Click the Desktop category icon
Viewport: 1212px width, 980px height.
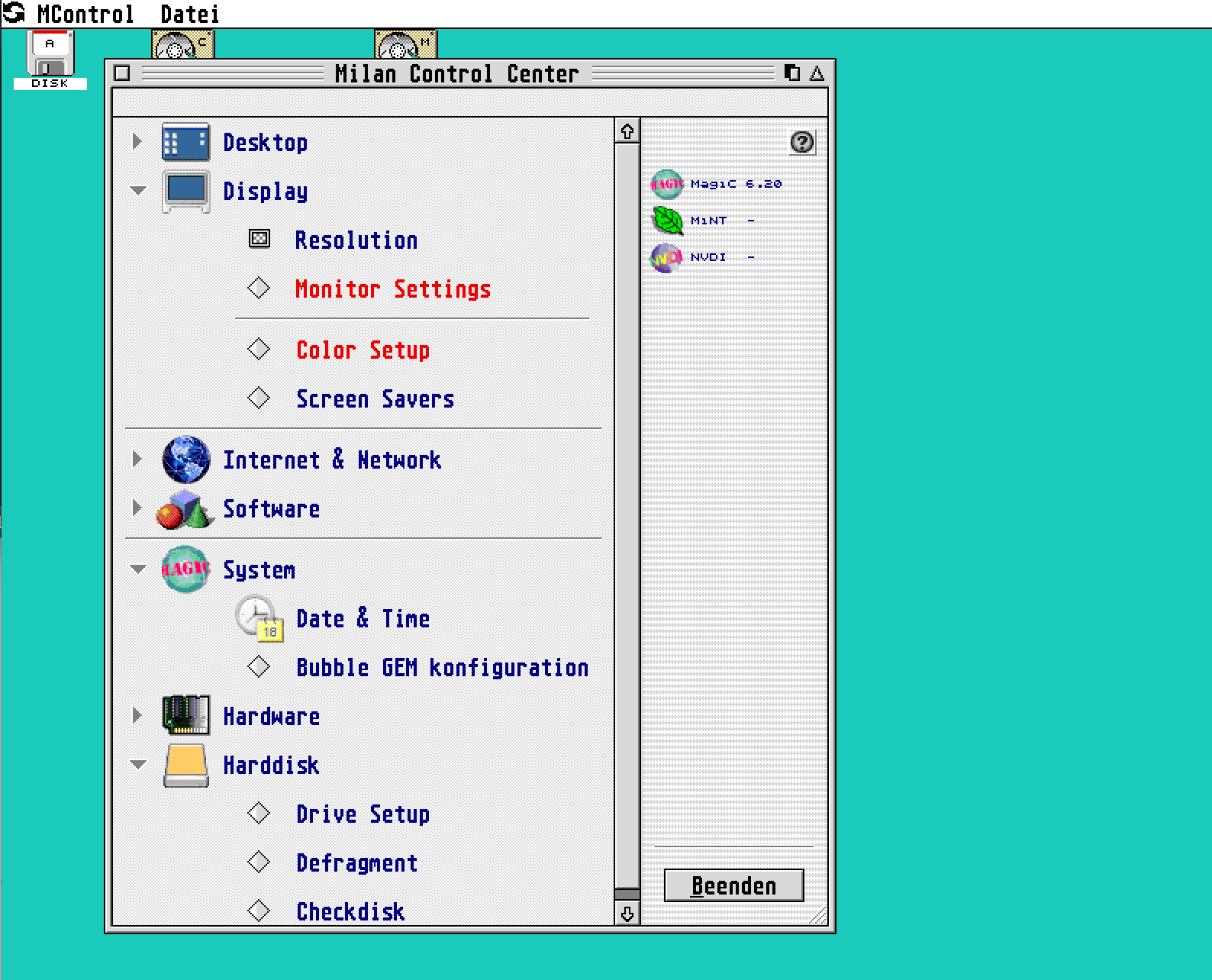185,143
